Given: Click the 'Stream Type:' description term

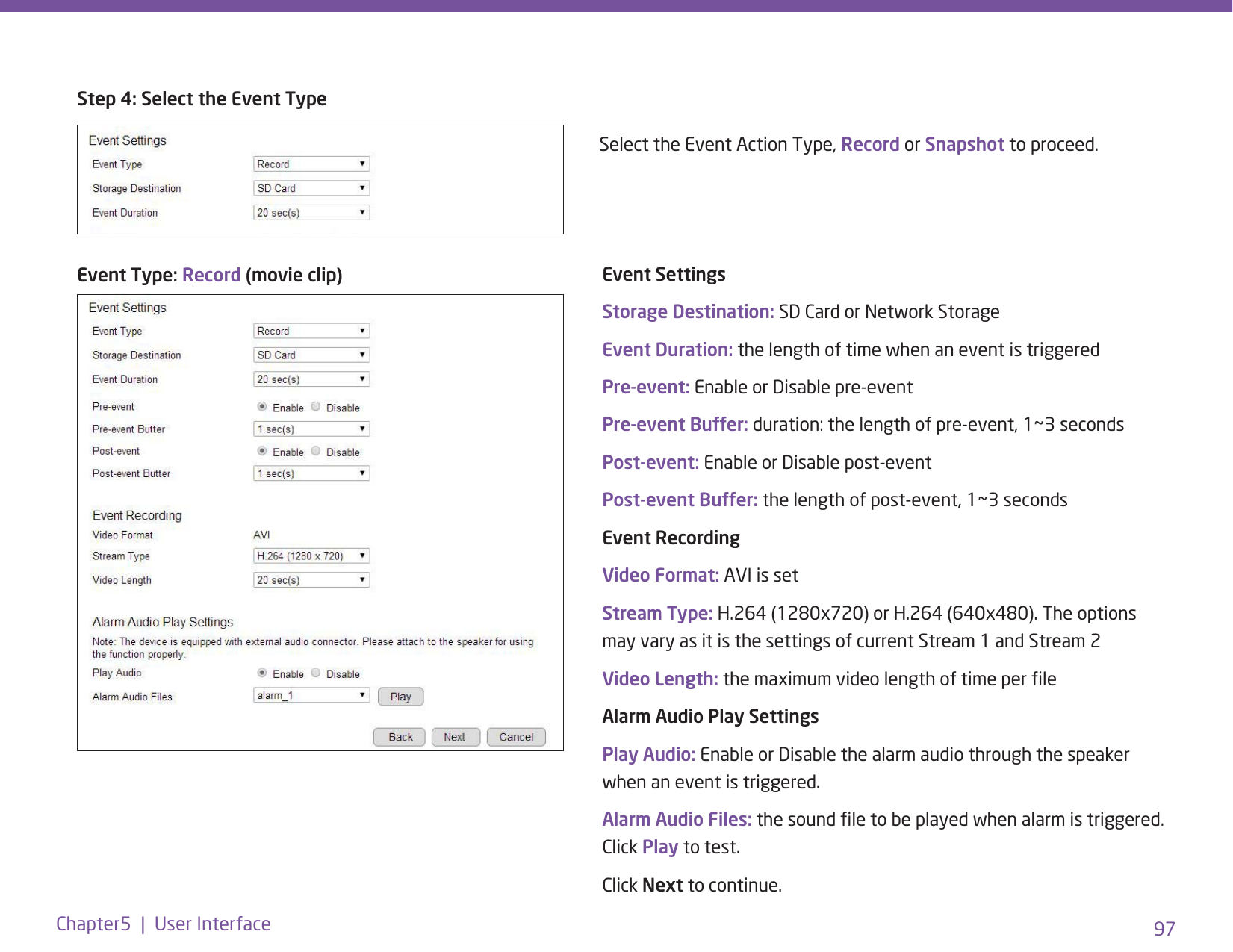Looking at the screenshot, I should [x=657, y=613].
